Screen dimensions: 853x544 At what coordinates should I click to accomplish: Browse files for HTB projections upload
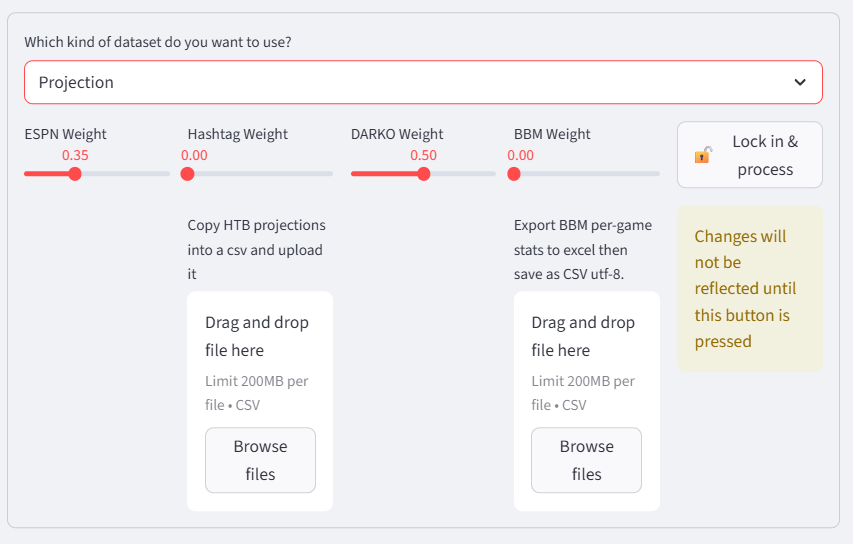(x=260, y=460)
